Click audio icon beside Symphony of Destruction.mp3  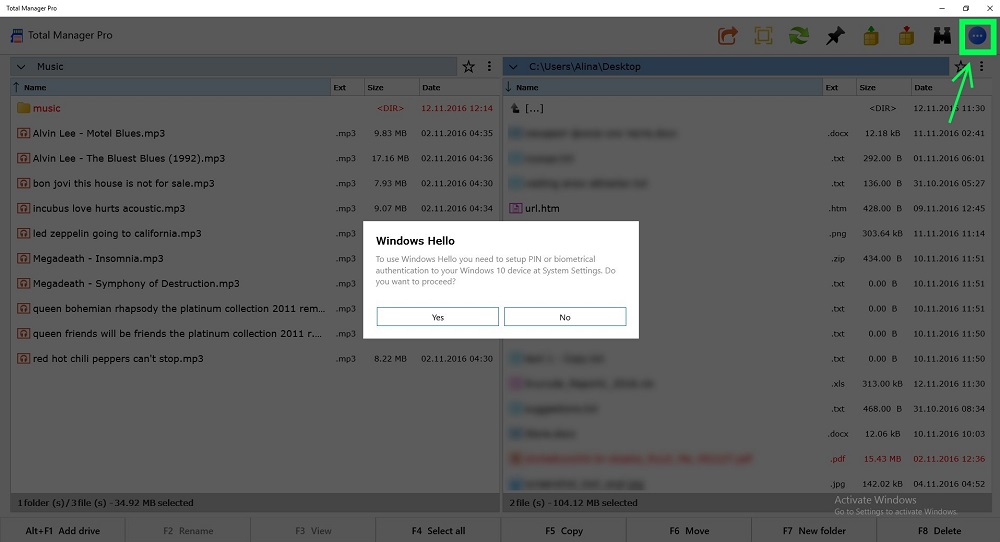click(24, 283)
